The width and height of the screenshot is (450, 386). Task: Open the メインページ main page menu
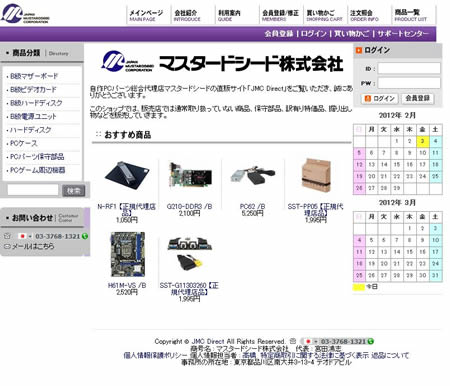point(146,15)
